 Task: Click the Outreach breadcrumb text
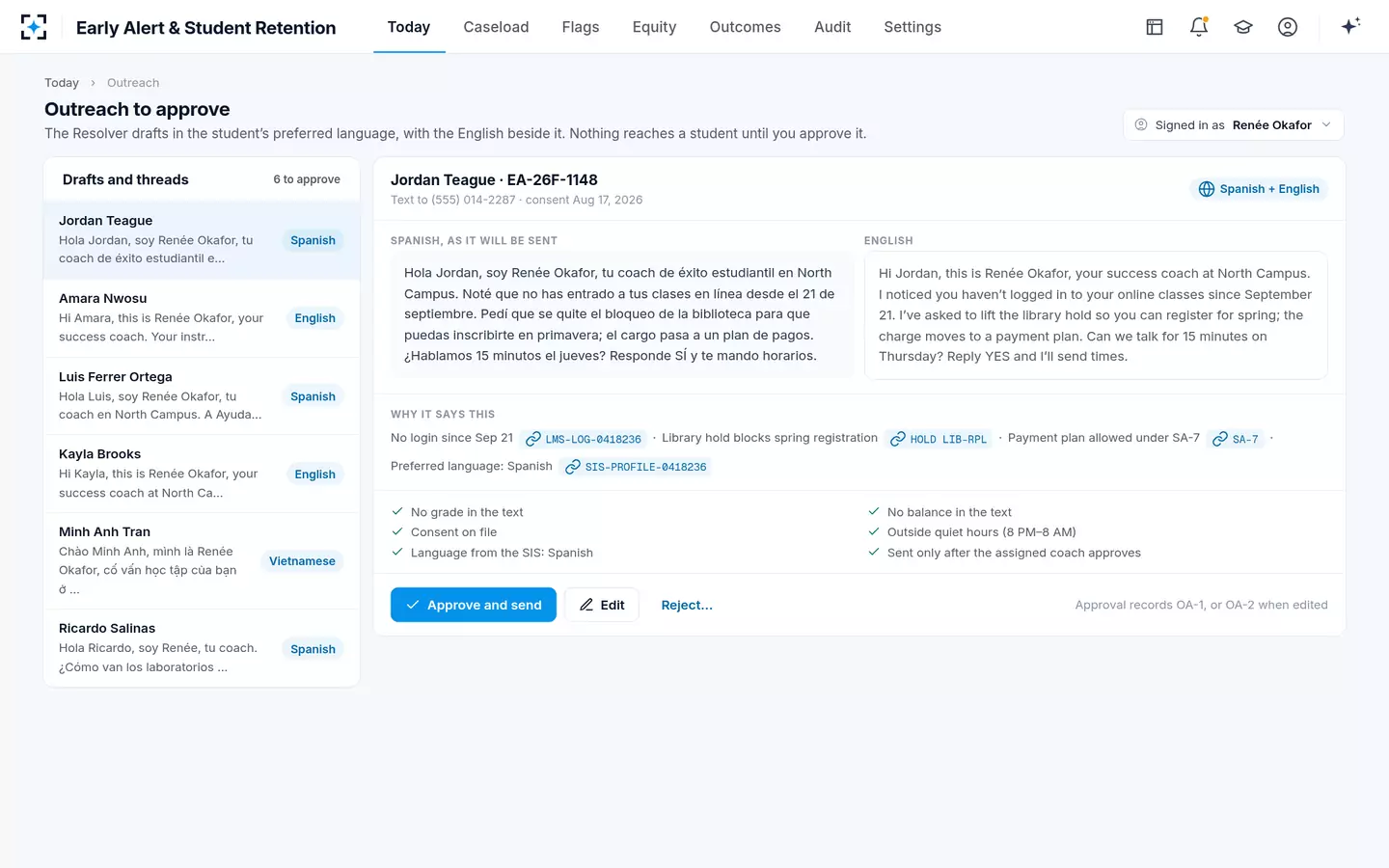pos(133,83)
